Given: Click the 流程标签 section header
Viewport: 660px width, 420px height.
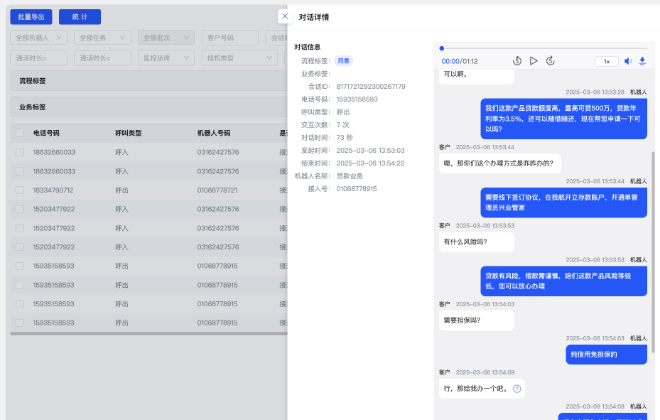Looking at the screenshot, I should [x=33, y=80].
